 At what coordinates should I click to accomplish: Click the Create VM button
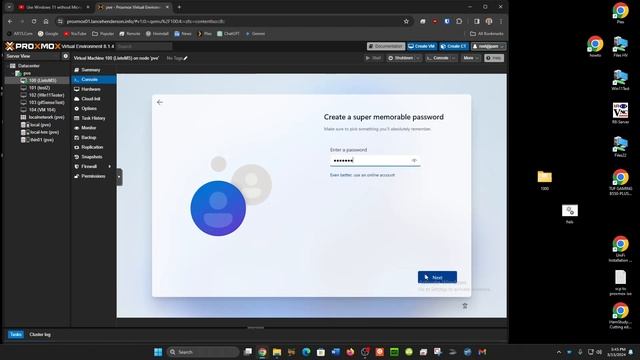tap(422, 47)
